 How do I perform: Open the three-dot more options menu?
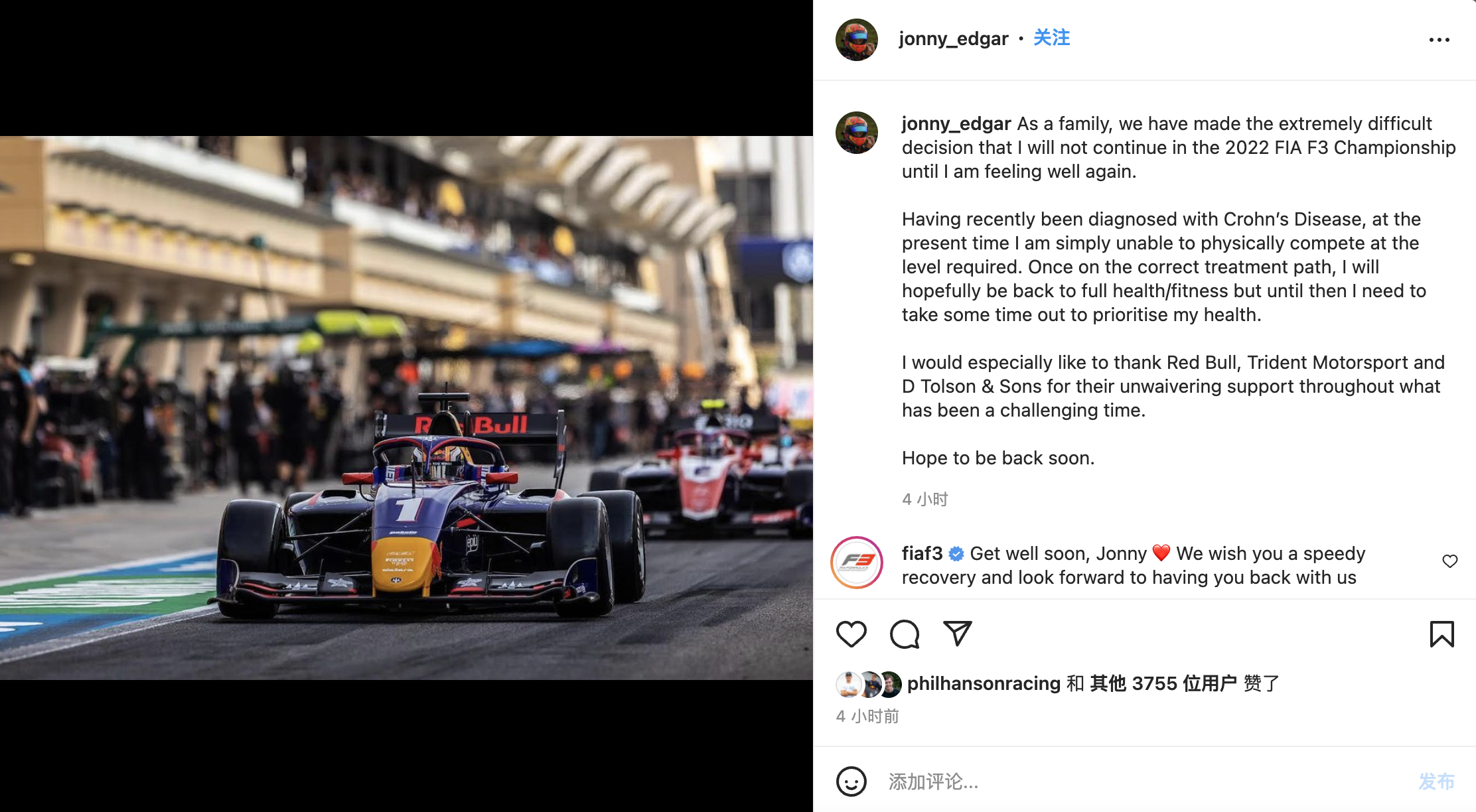pos(1439,40)
